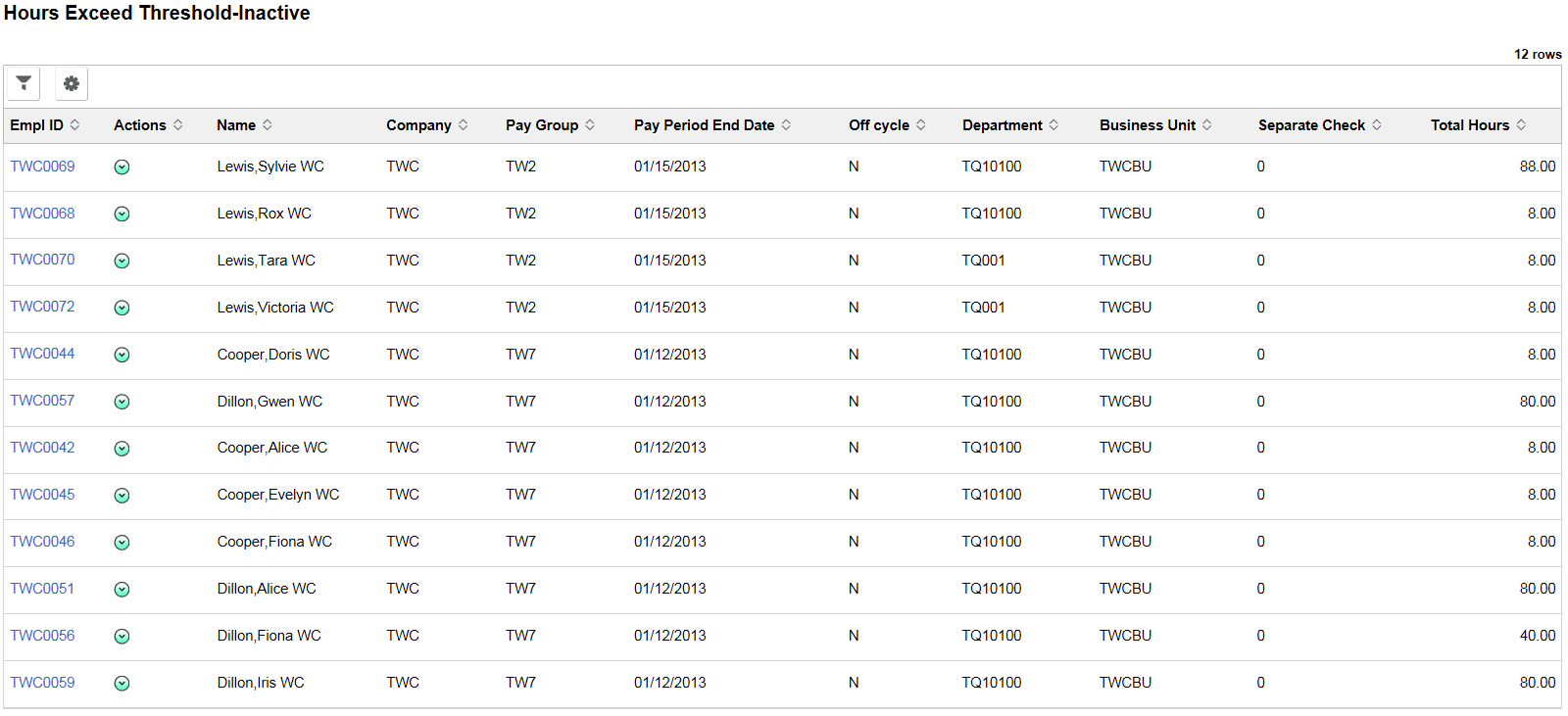Click the 12 rows count label

[x=1538, y=54]
